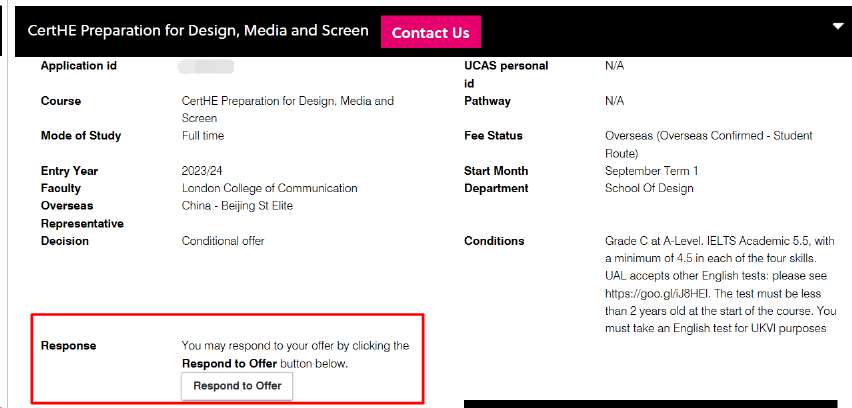Click September Term 1 start month value
852x408 pixels.
click(x=651, y=171)
